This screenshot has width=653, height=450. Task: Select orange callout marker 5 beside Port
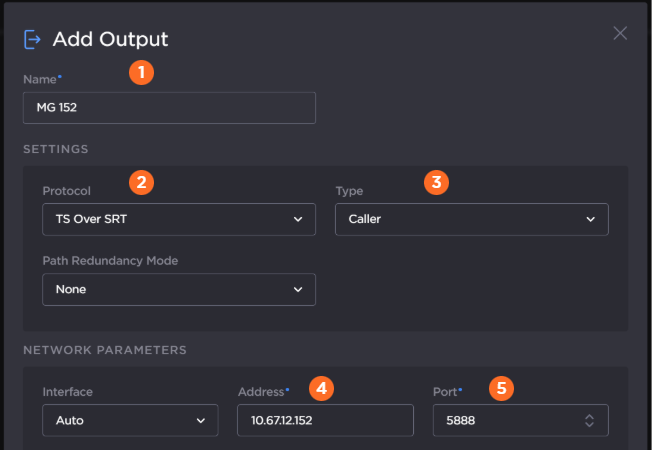point(502,386)
